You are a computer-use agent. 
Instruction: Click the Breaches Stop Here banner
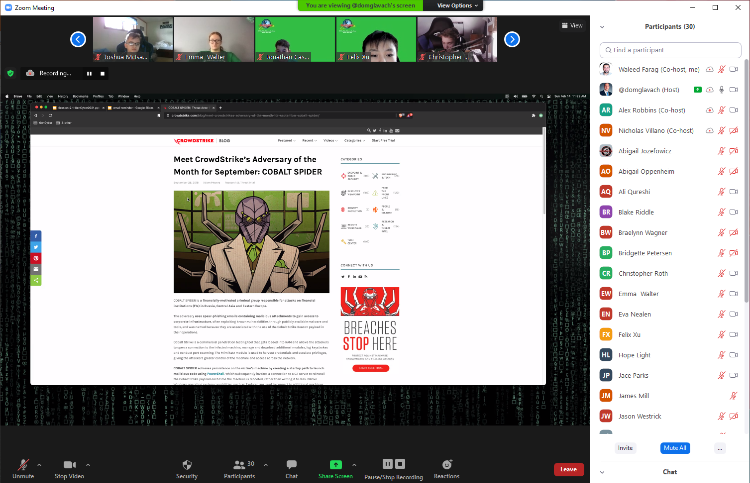pos(370,330)
